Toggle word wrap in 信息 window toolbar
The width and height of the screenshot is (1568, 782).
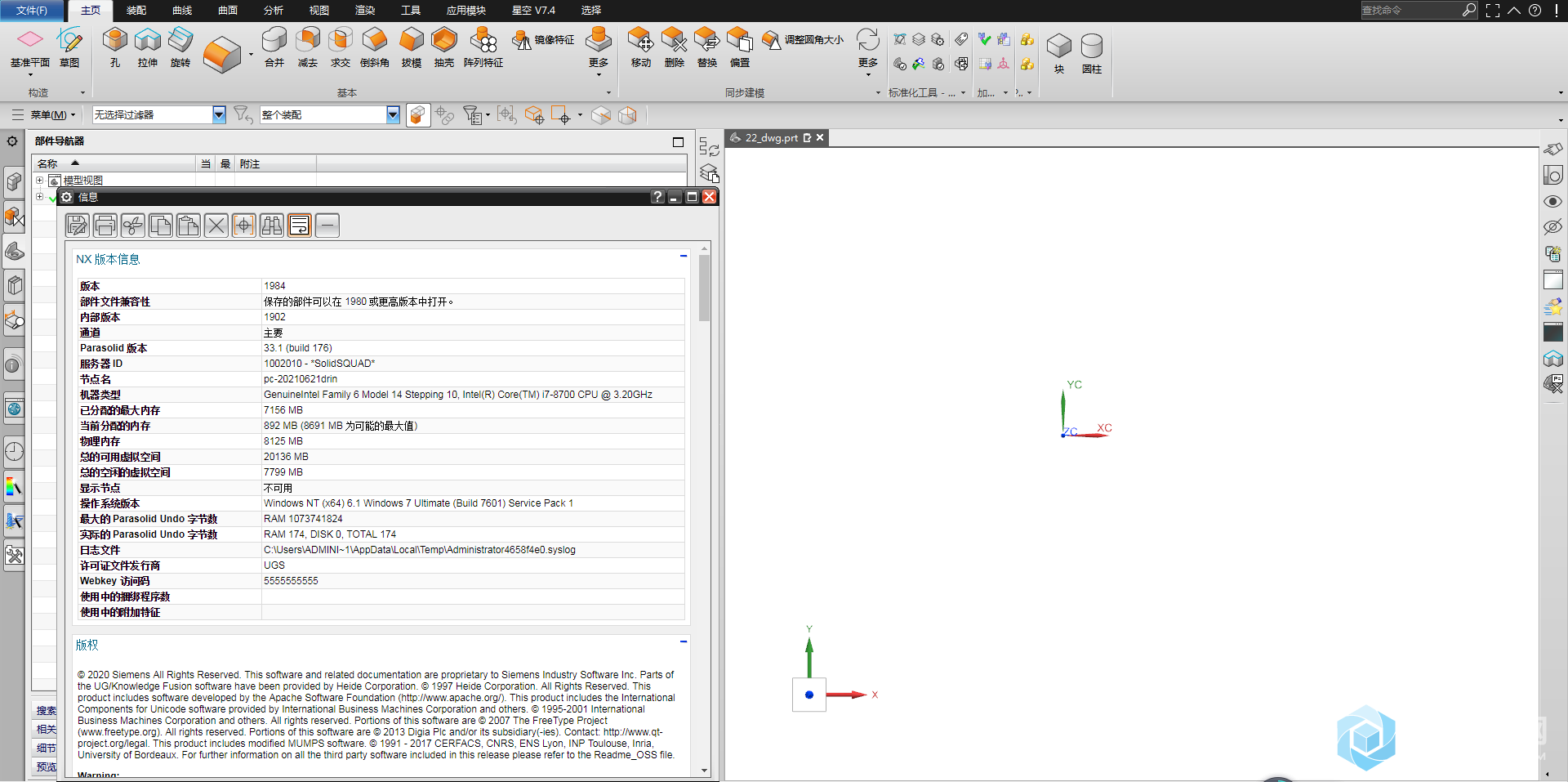coord(300,225)
